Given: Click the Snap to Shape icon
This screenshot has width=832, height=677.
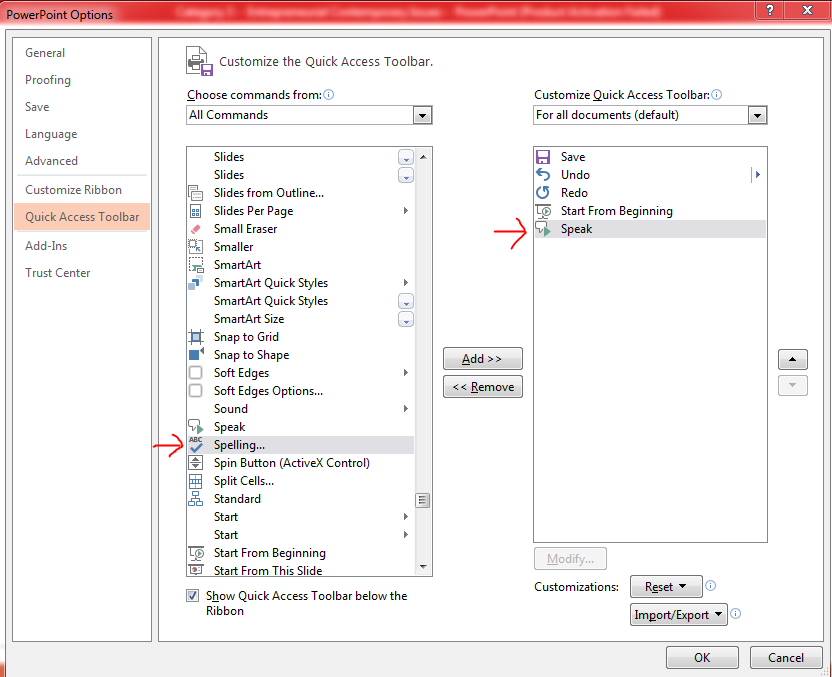Looking at the screenshot, I should (x=196, y=354).
